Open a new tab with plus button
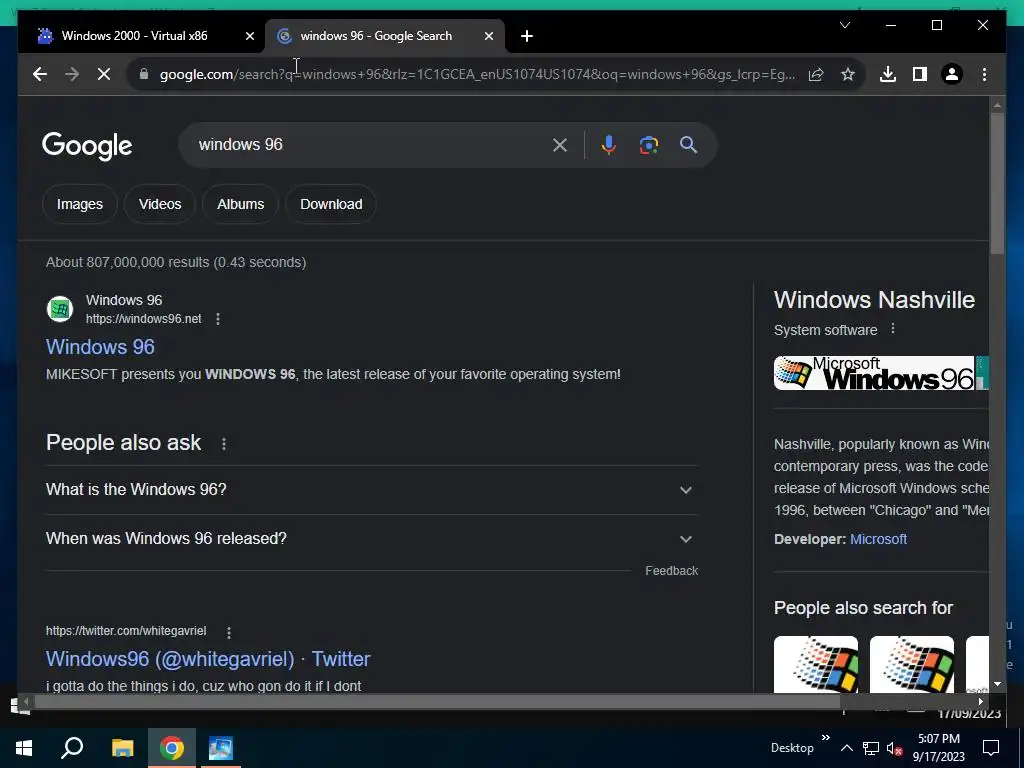Image resolution: width=1024 pixels, height=768 pixels. 527,36
